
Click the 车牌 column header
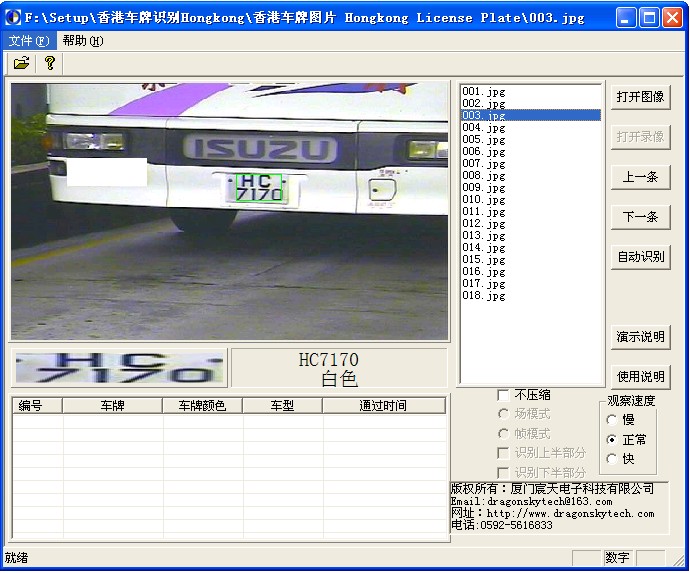point(113,405)
